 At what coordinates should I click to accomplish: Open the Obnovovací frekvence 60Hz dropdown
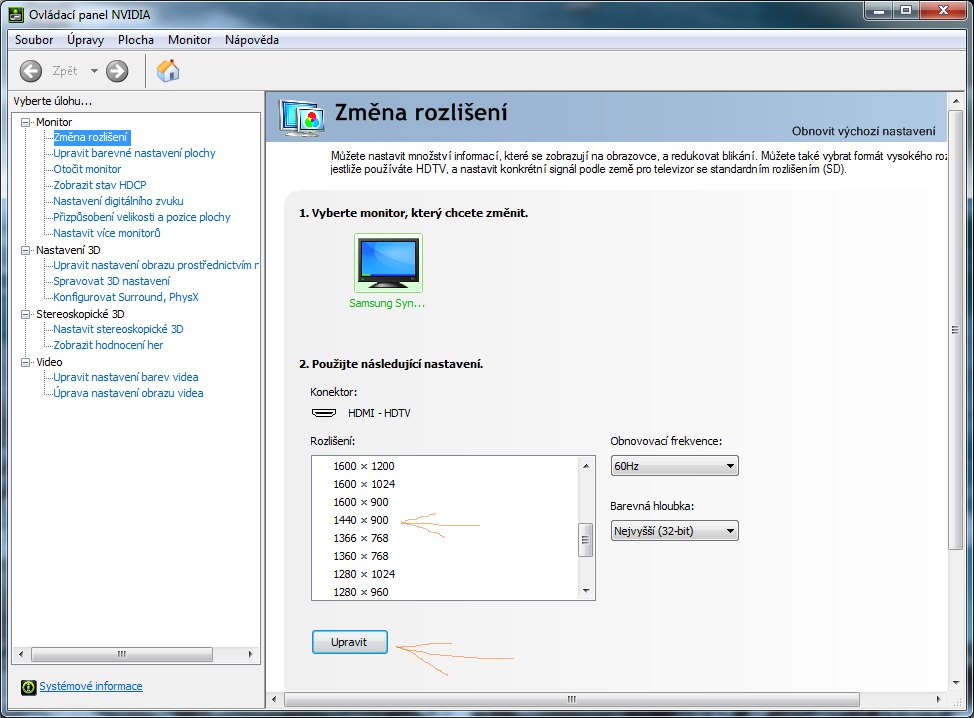(675, 466)
